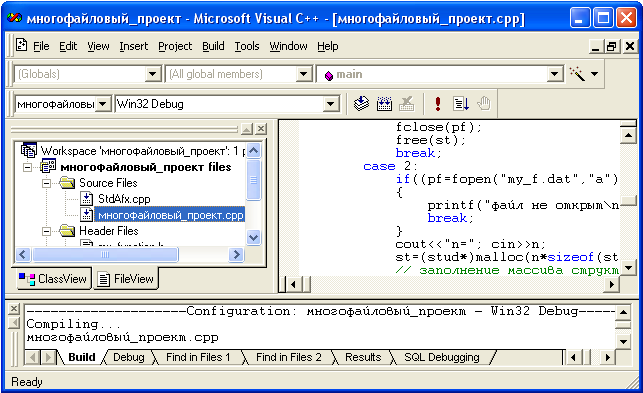Click the StdAfx.cpp file icon

tap(87, 199)
